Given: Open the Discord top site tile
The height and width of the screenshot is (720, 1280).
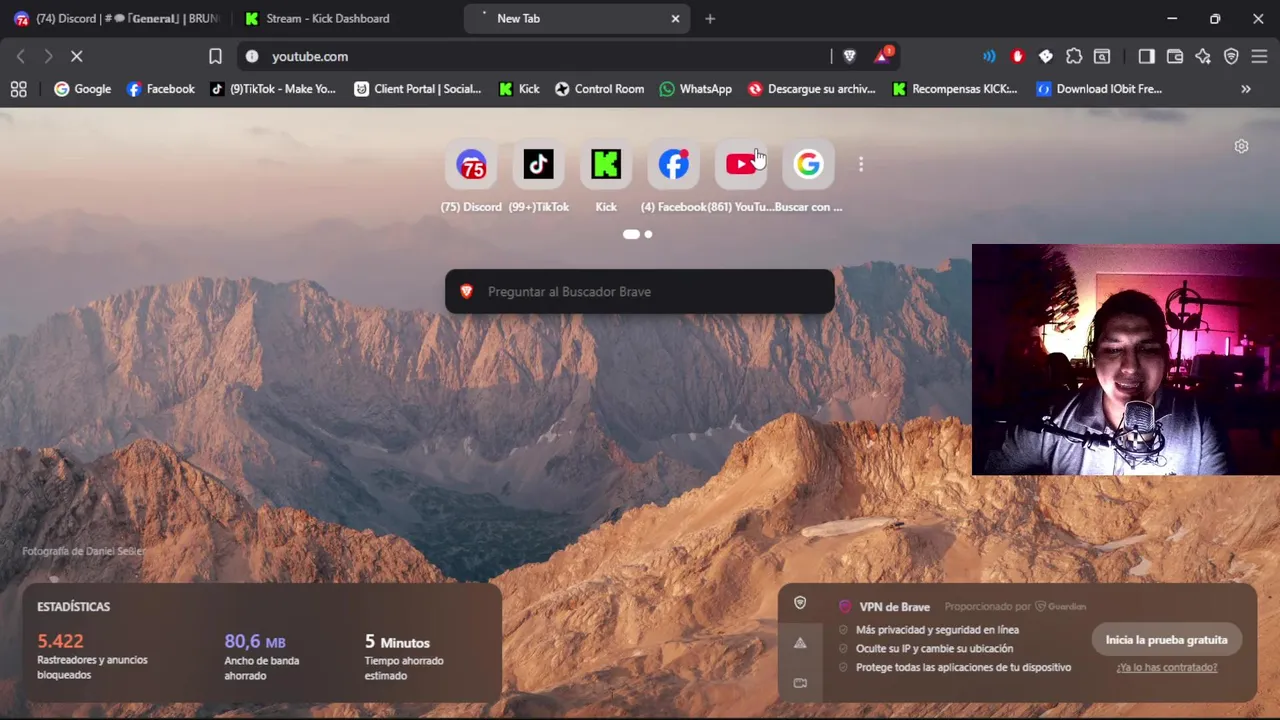Looking at the screenshot, I should point(471,164).
